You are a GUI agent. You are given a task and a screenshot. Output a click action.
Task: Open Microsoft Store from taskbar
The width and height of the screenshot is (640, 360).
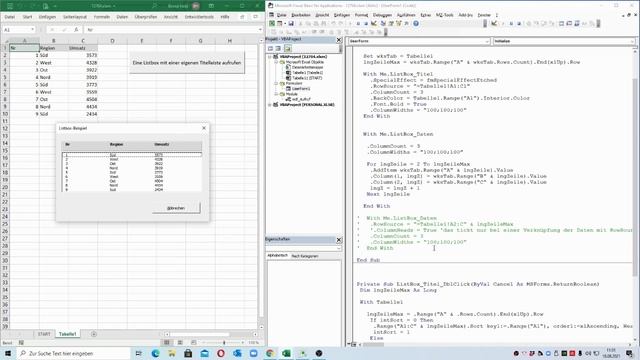pos(188,353)
